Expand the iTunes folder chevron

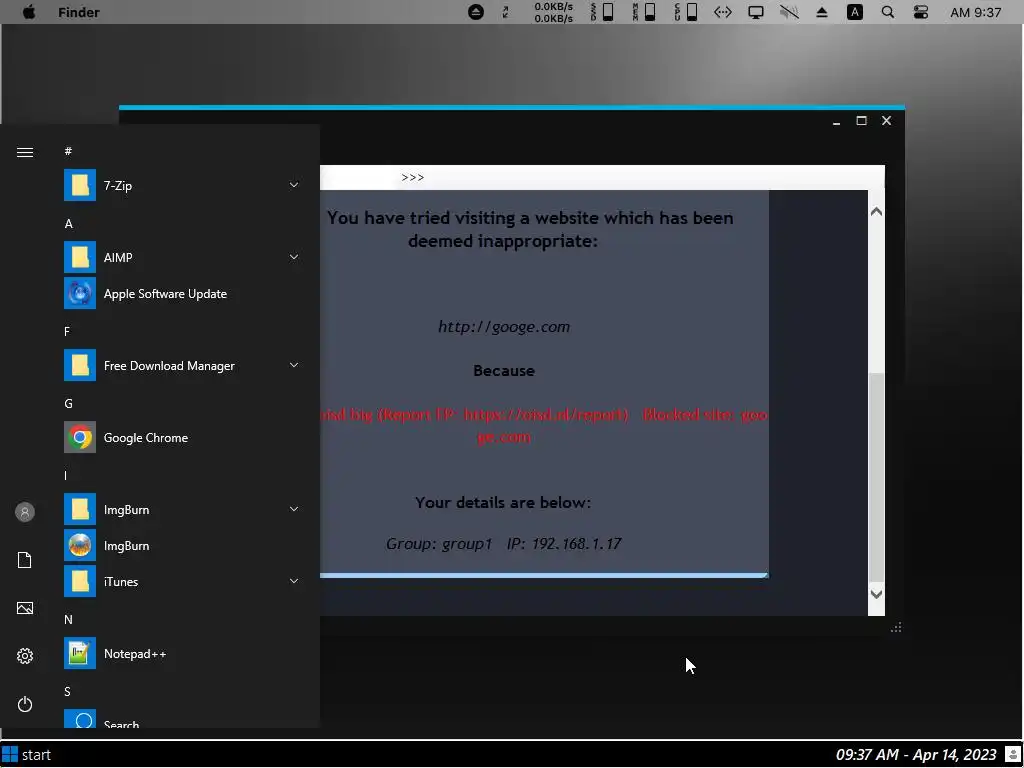coord(294,581)
